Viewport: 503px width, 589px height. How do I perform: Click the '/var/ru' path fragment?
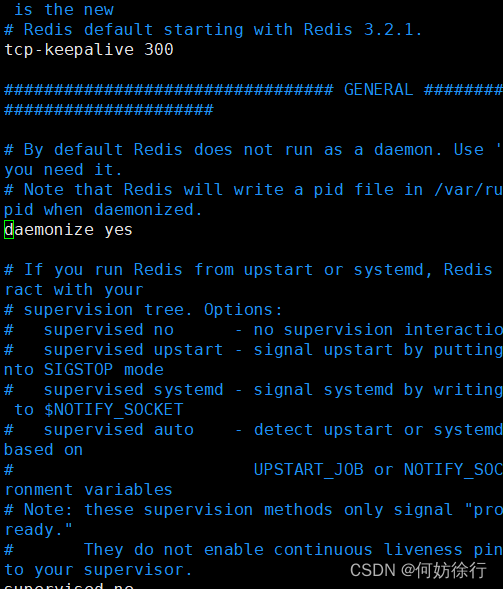click(x=468, y=190)
